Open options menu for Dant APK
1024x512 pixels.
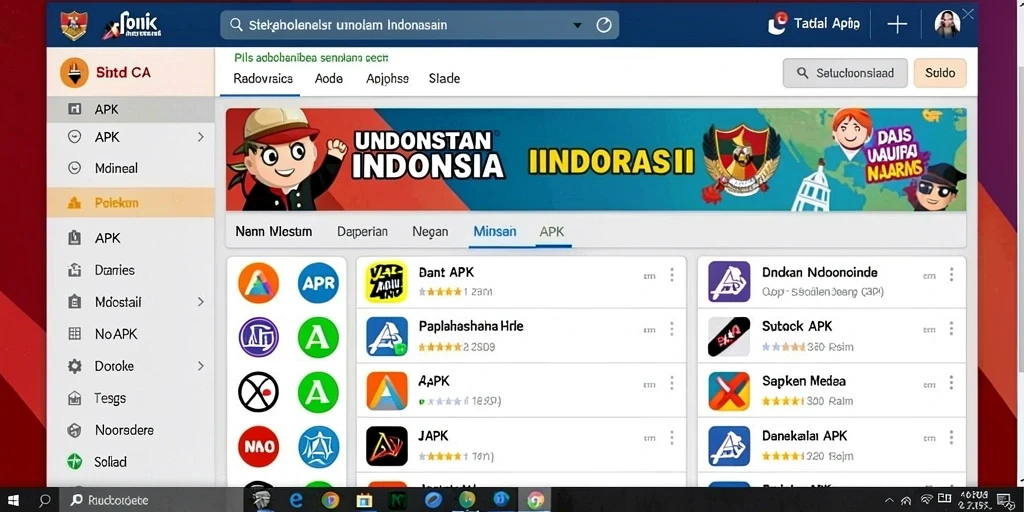click(x=671, y=275)
